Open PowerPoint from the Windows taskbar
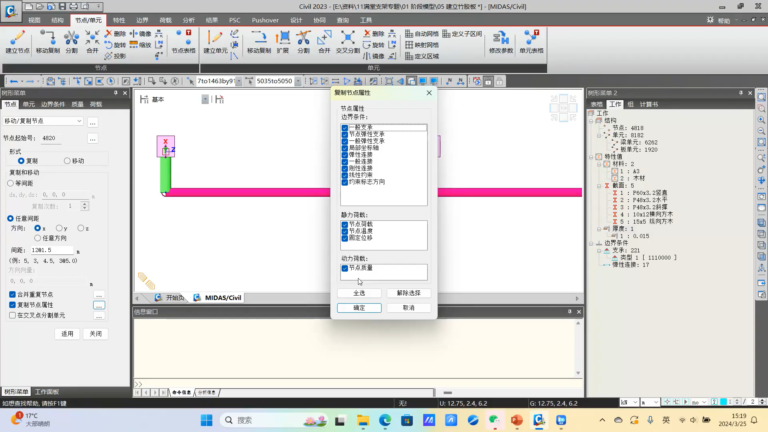The width and height of the screenshot is (768, 432). tap(516, 420)
